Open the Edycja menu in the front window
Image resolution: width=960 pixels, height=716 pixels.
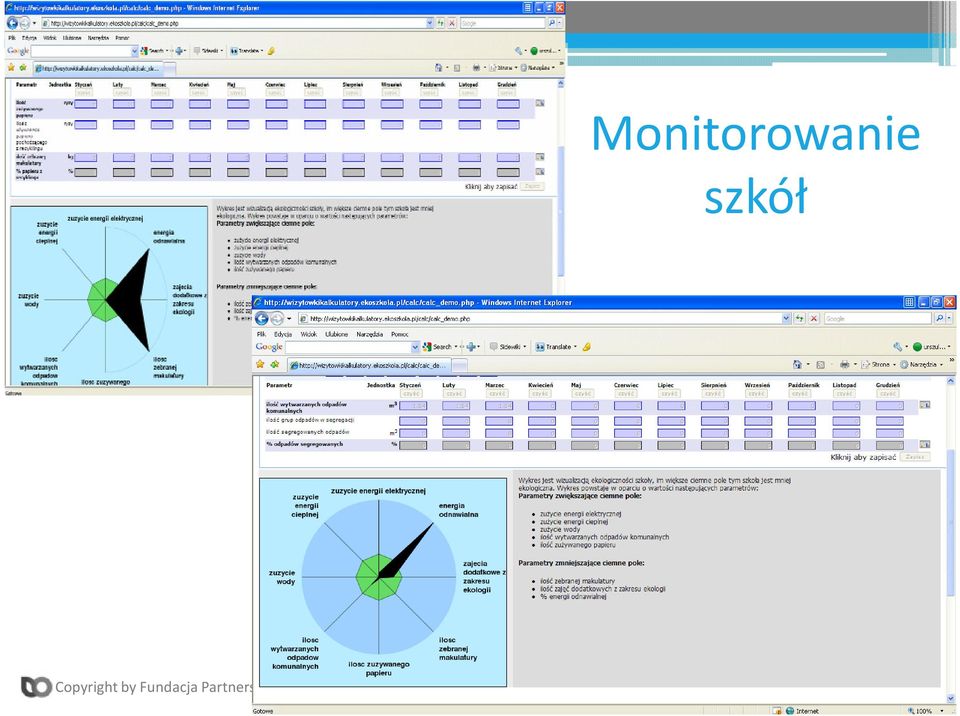[283, 334]
